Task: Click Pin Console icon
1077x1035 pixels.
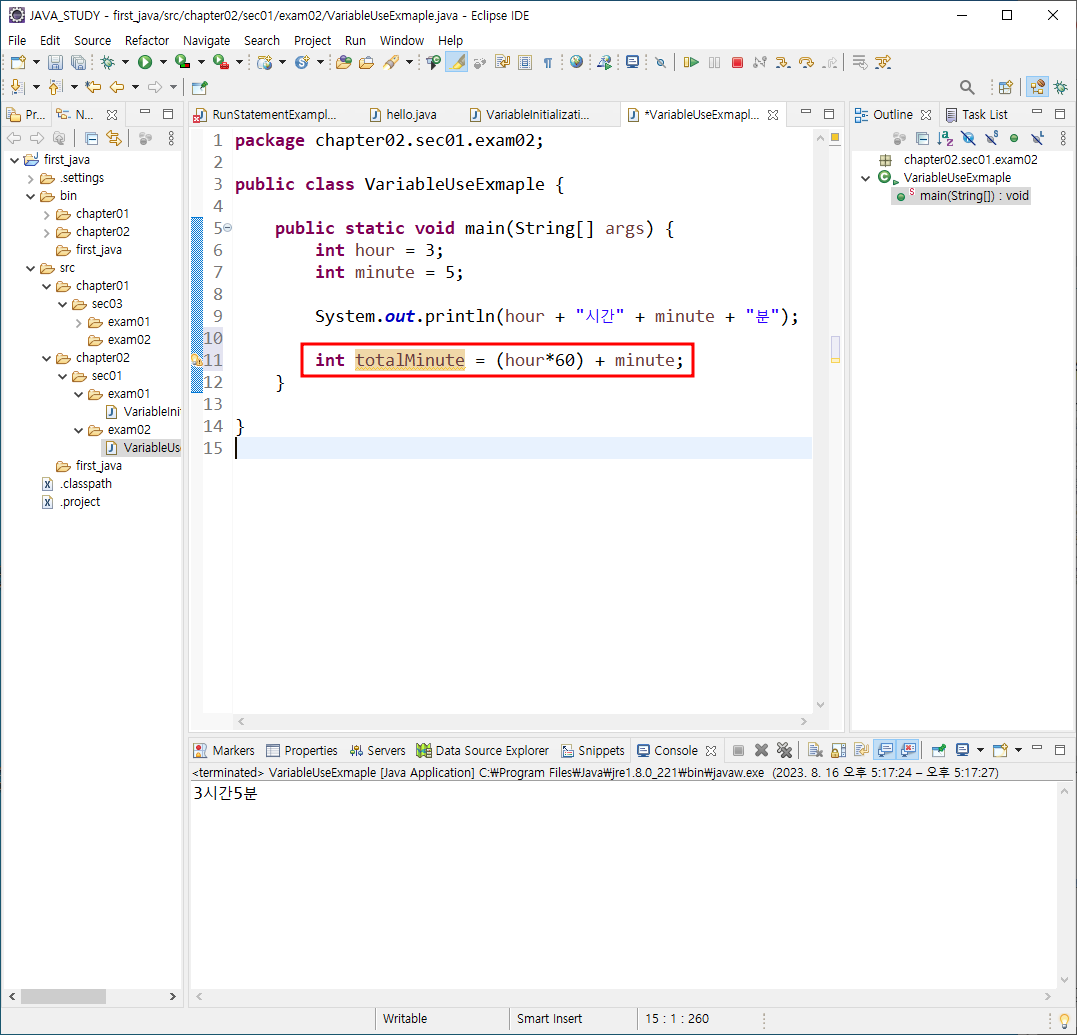Action: click(938, 750)
